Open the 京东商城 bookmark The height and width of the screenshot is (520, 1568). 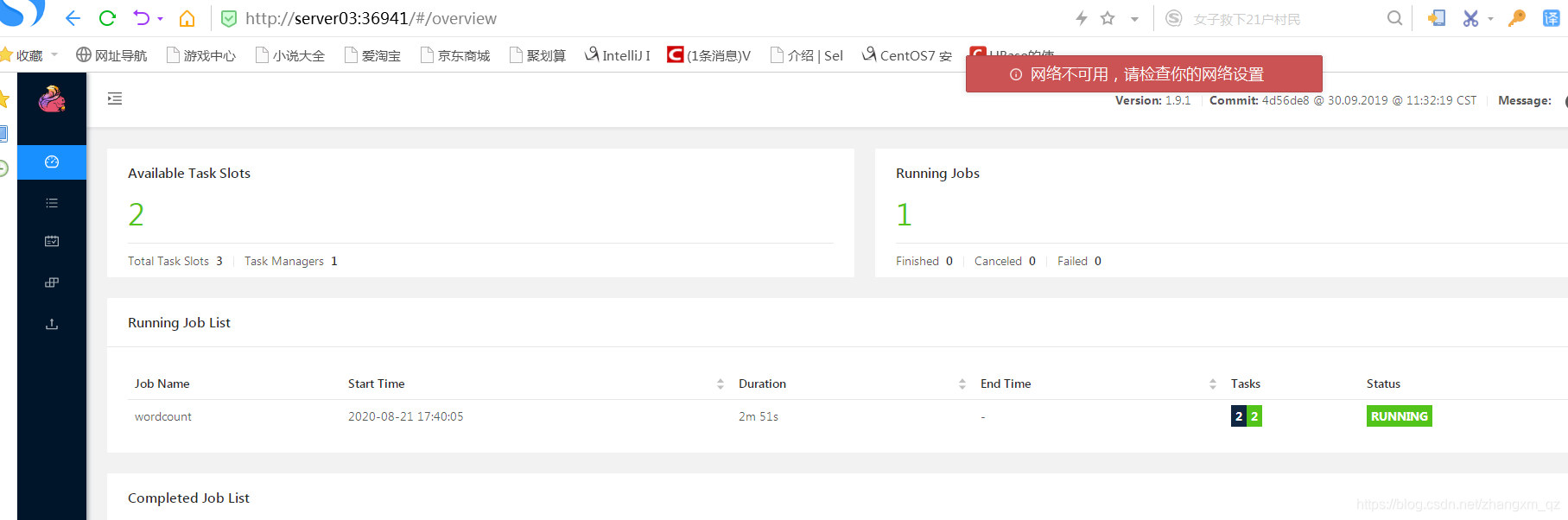455,55
